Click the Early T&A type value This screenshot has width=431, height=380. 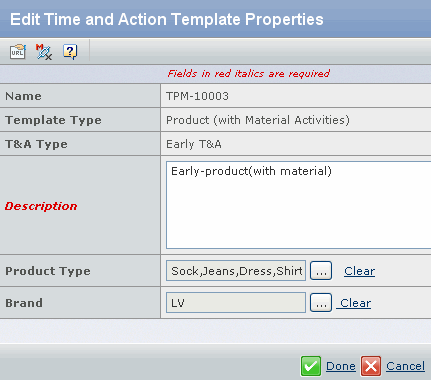click(x=194, y=144)
